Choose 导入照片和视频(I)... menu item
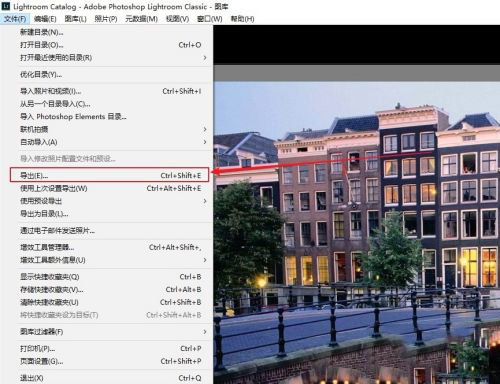 tap(107, 91)
